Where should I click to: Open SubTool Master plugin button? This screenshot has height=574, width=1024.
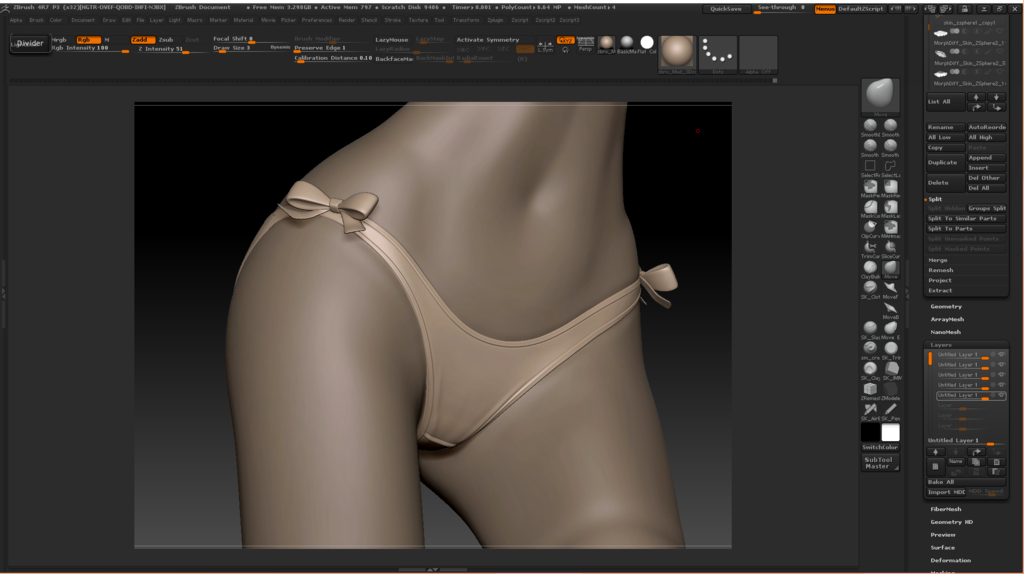pos(879,462)
